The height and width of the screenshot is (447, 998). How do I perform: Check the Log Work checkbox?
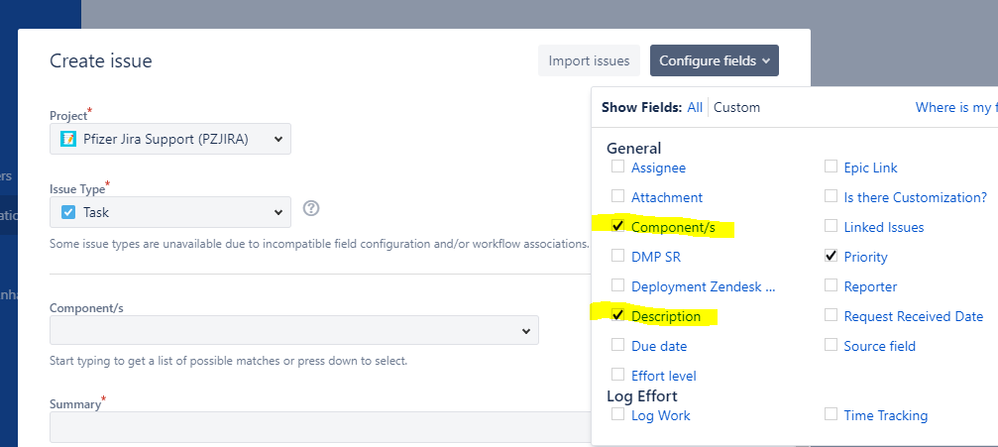click(x=617, y=415)
